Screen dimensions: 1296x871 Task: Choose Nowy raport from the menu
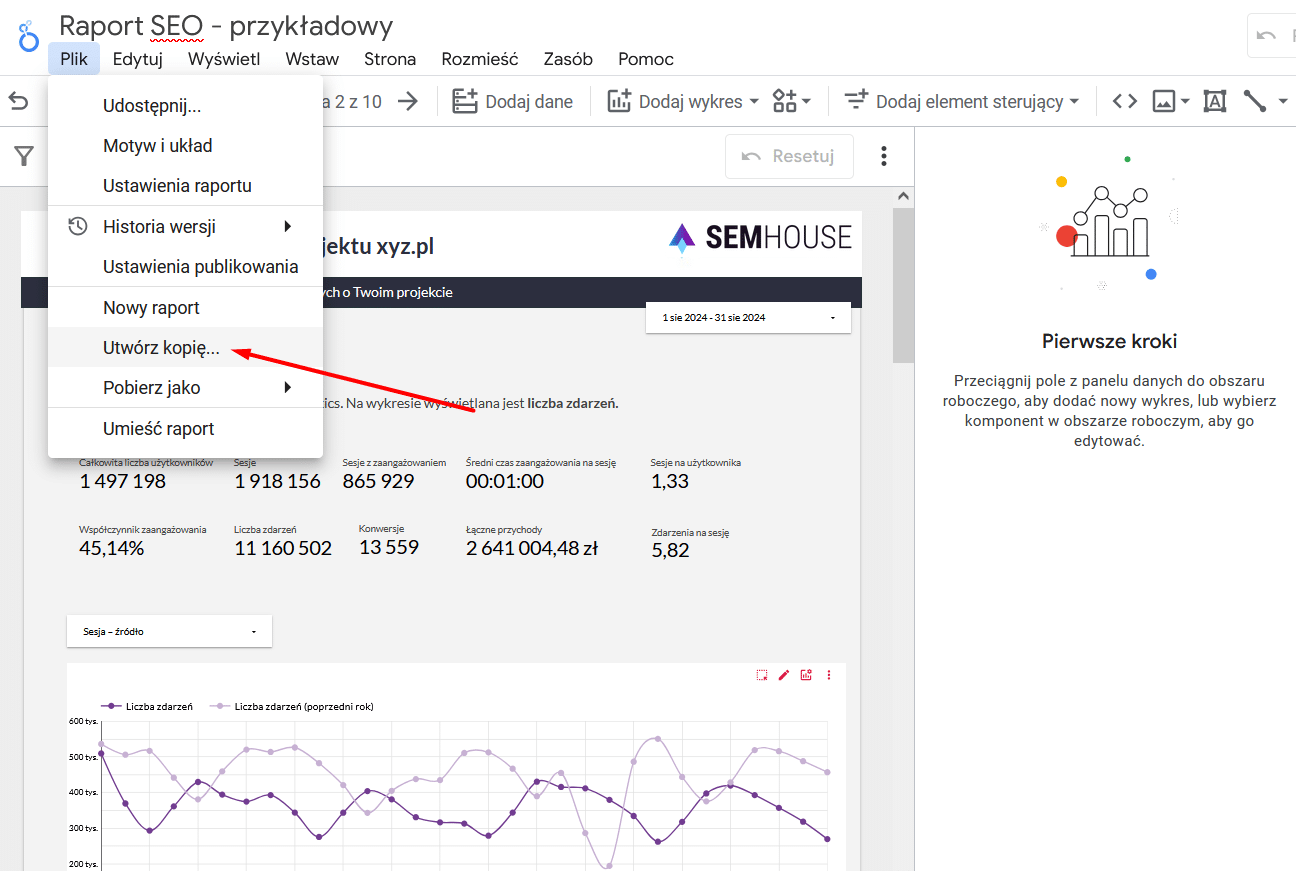[x=185, y=307]
